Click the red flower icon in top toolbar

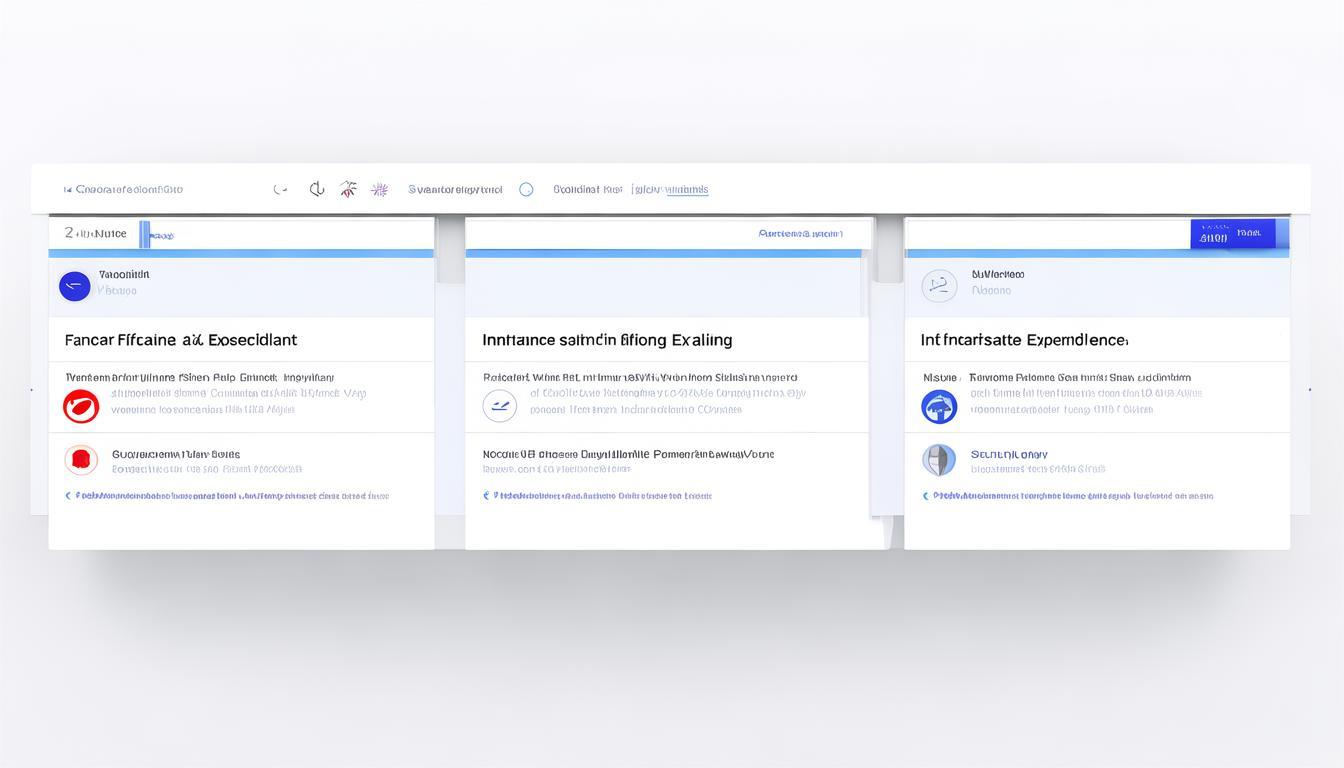pyautogui.click(x=348, y=189)
